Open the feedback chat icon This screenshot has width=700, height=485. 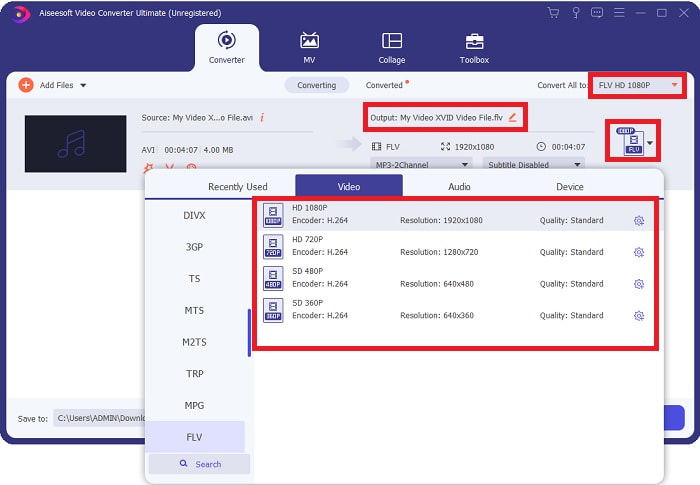click(597, 13)
